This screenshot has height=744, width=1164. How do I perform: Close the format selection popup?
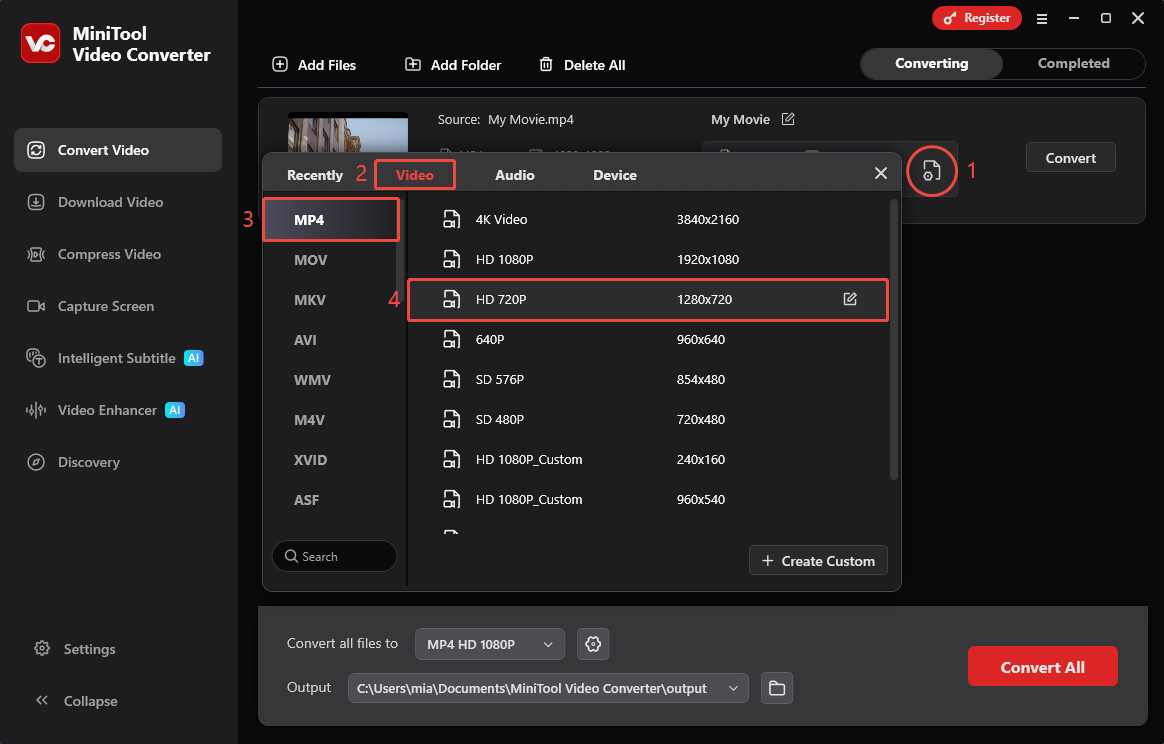pos(880,173)
